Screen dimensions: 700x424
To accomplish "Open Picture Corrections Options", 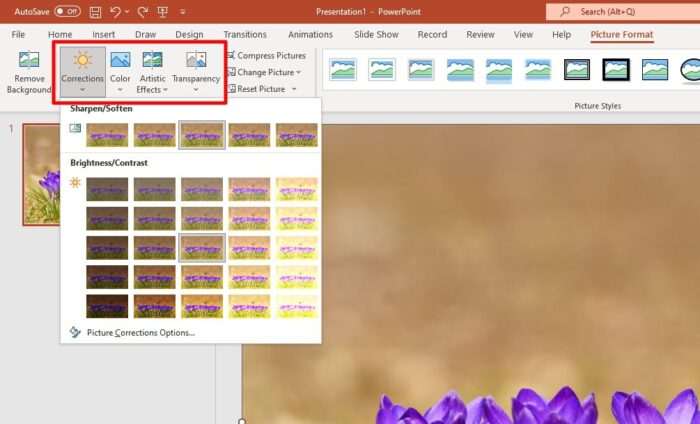I will pos(141,333).
